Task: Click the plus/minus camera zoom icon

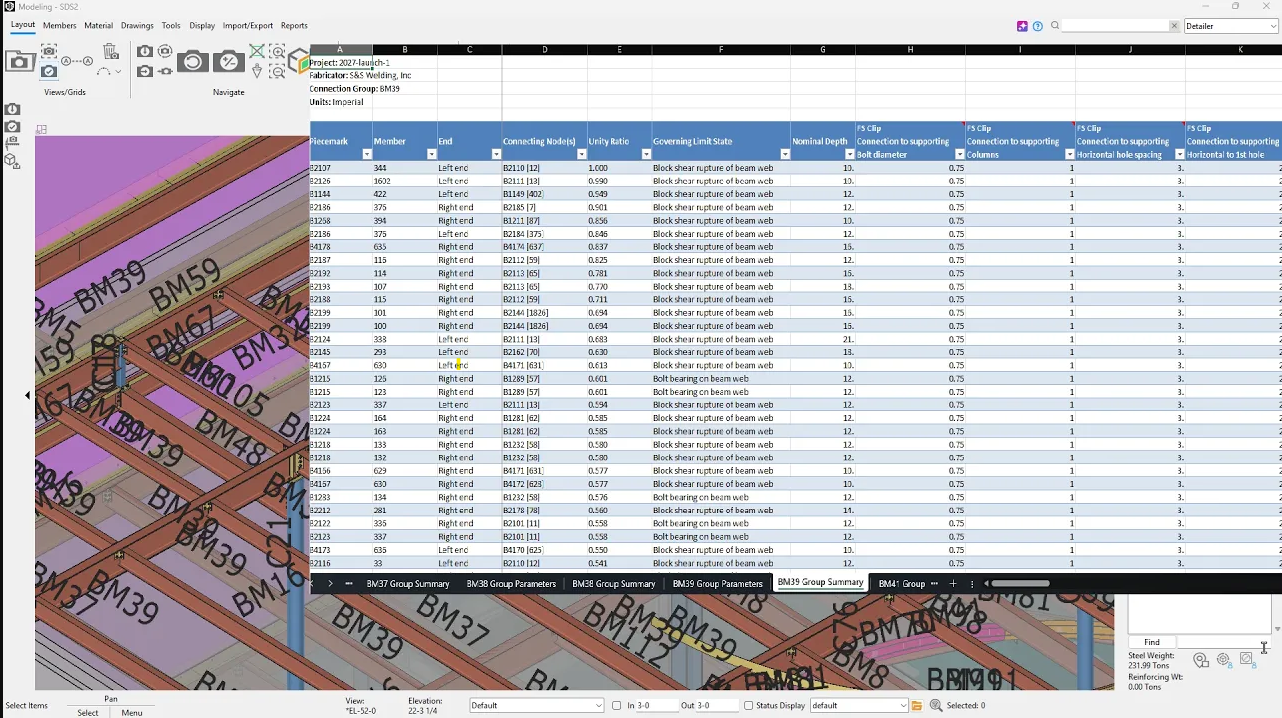Action: (x=229, y=62)
